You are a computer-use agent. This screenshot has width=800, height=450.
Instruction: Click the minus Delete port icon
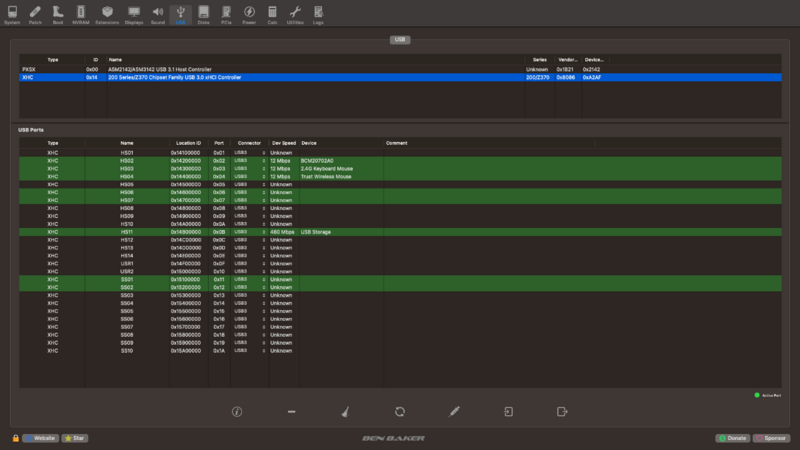(x=291, y=411)
